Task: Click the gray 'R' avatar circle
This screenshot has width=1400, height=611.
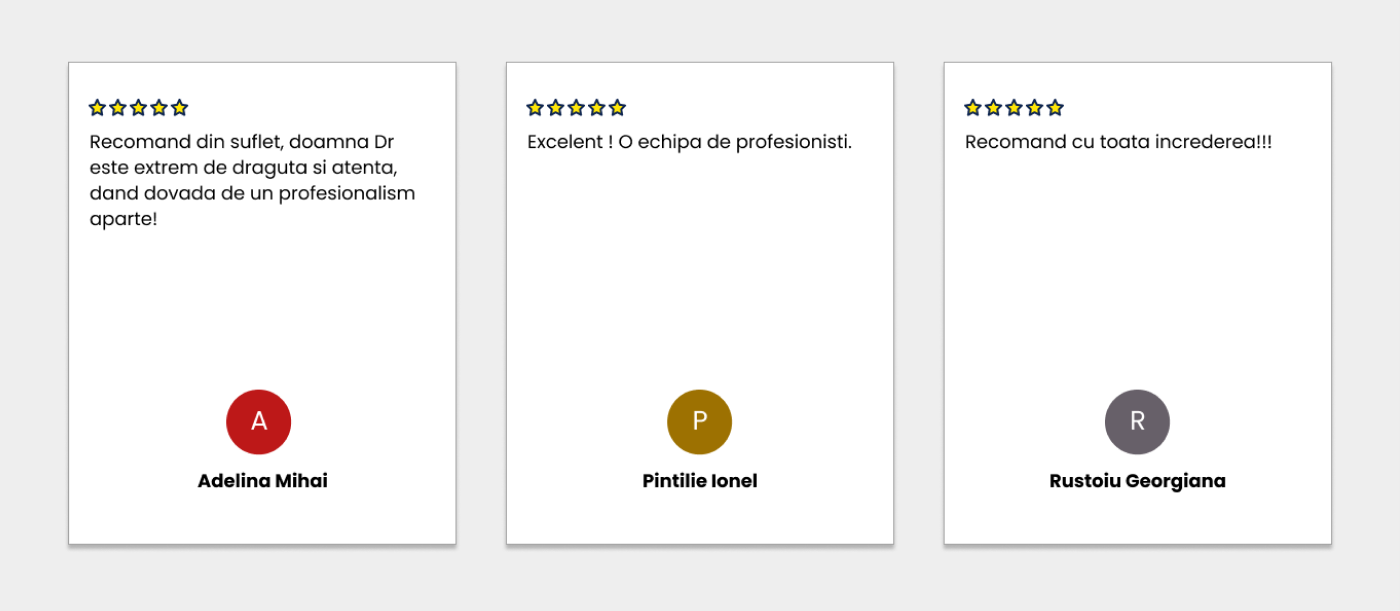Action: click(1137, 421)
